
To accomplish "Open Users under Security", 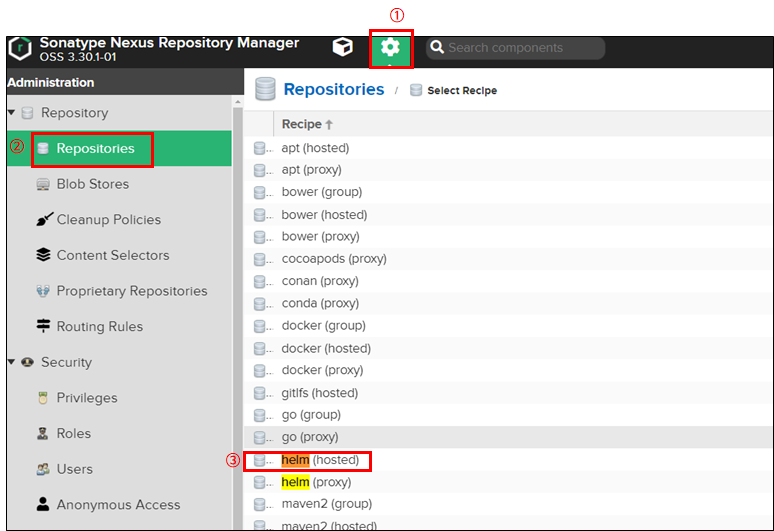I will coord(75,469).
